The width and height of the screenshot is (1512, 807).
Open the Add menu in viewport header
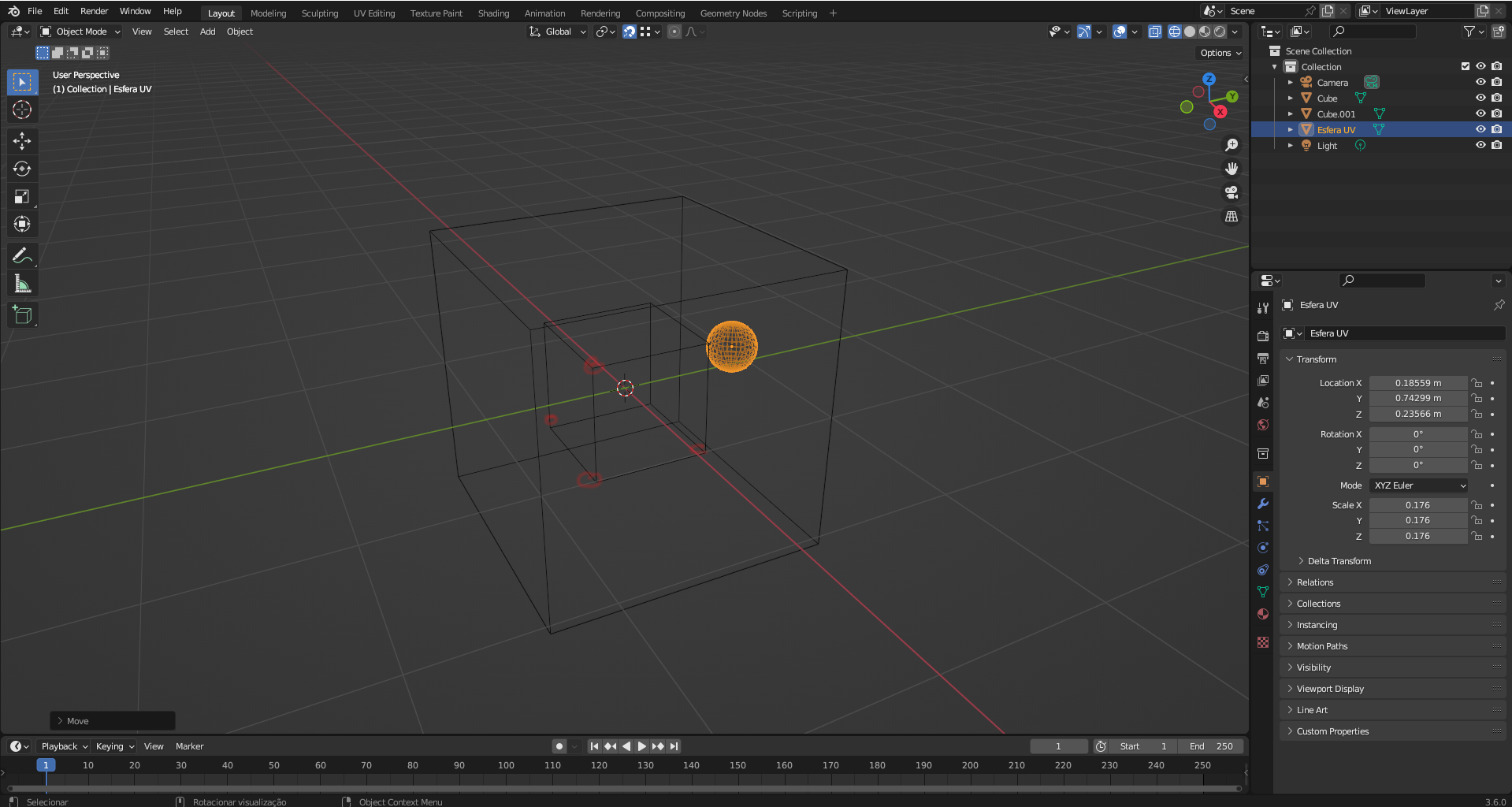point(207,32)
